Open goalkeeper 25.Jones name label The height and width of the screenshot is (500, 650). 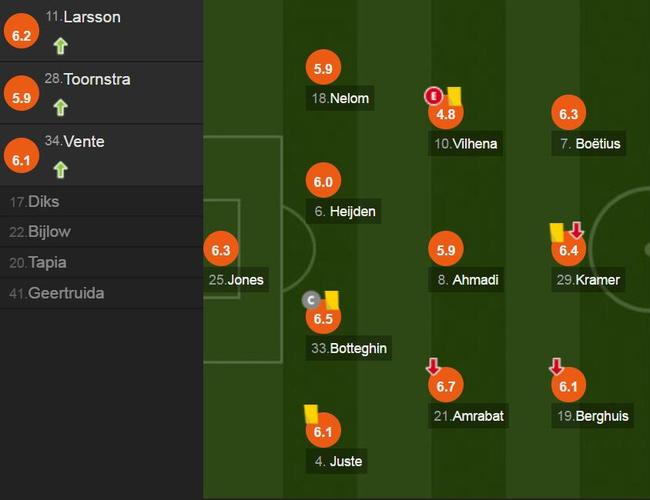236,279
